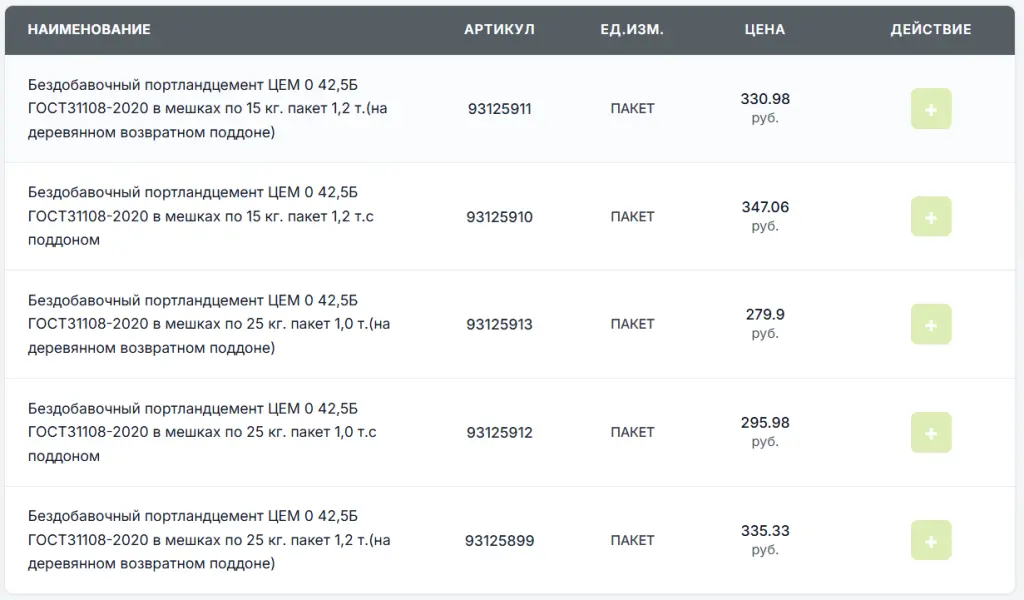
Task: Click plus icon for article 93125899
Action: tap(931, 540)
